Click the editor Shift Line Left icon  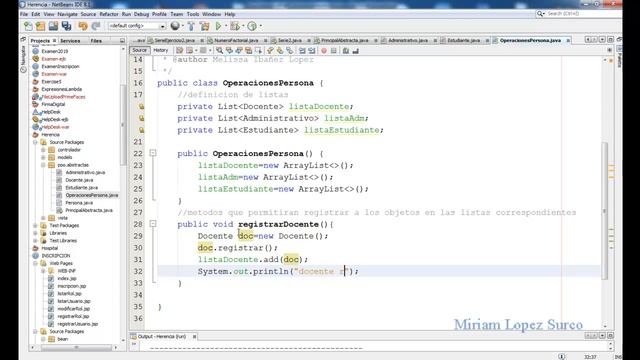point(302,51)
